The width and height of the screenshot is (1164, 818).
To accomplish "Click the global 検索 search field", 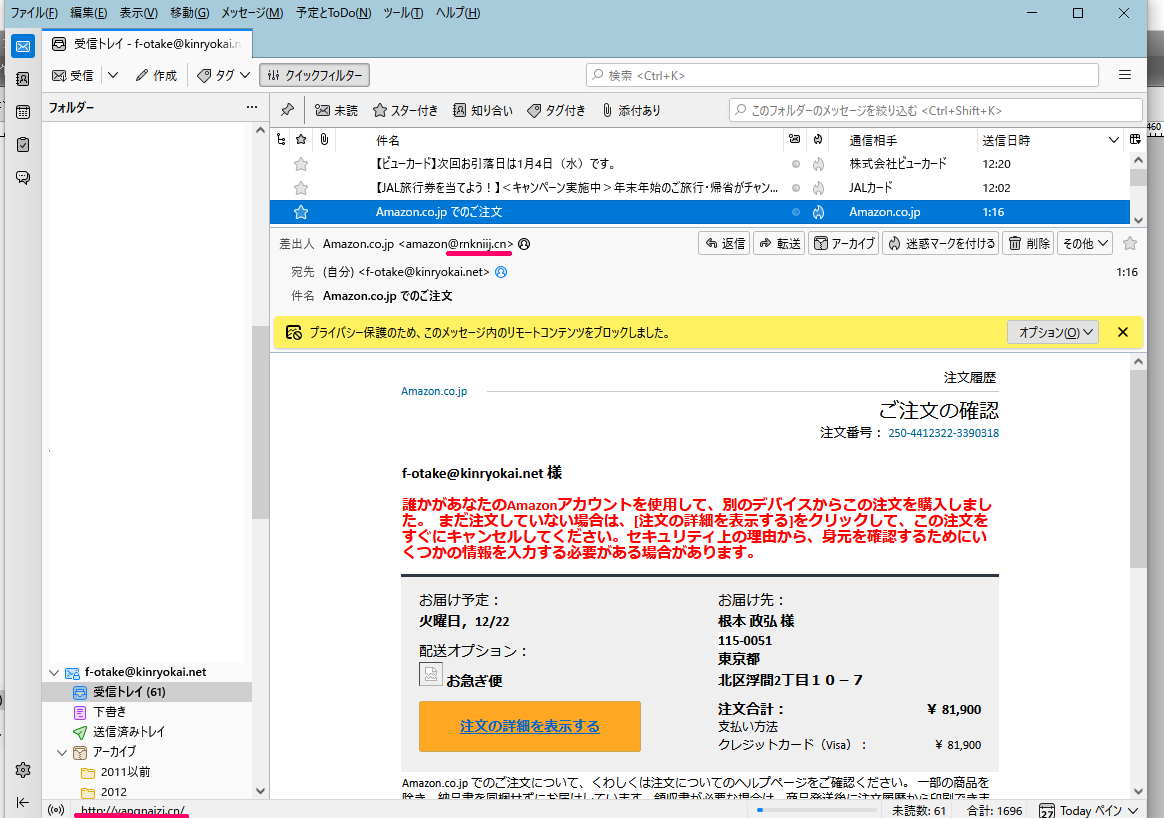I will [842, 75].
